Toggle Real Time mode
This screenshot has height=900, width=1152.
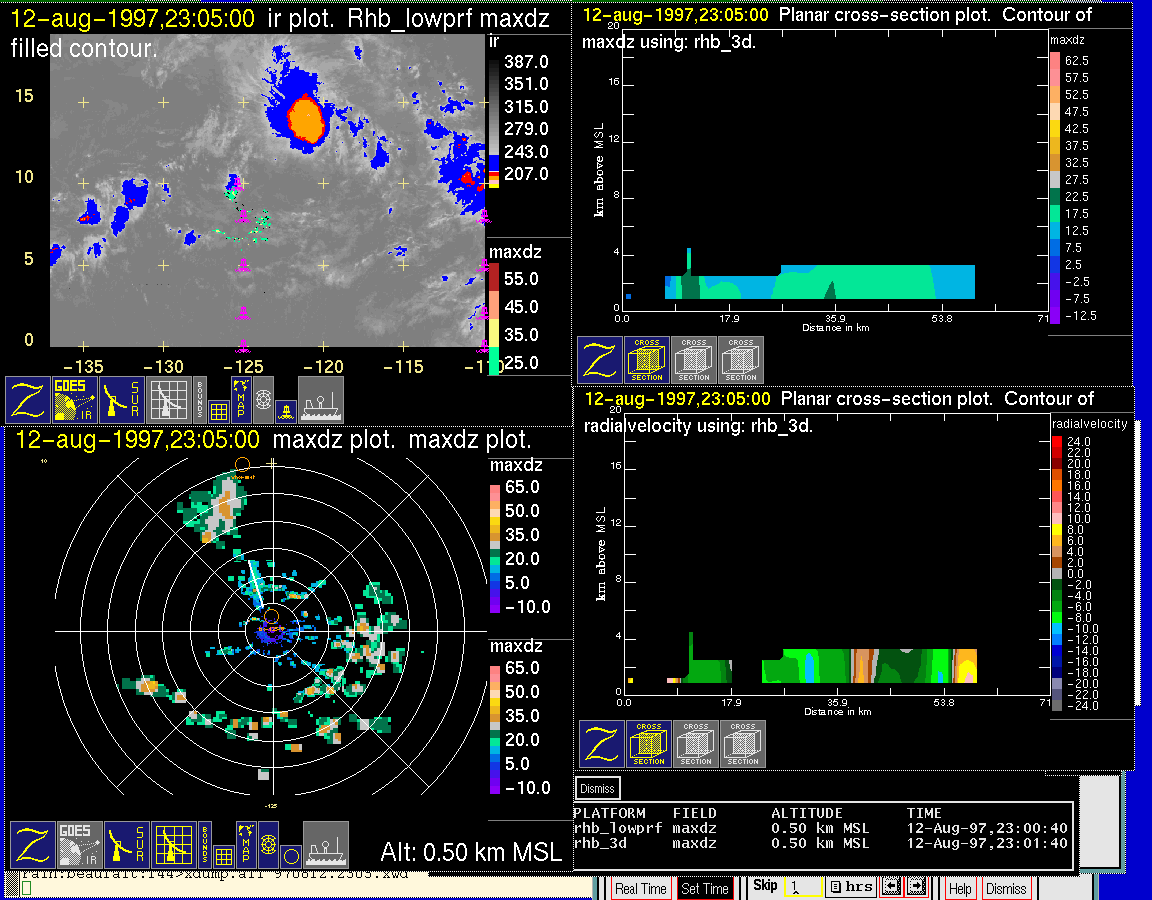640,888
